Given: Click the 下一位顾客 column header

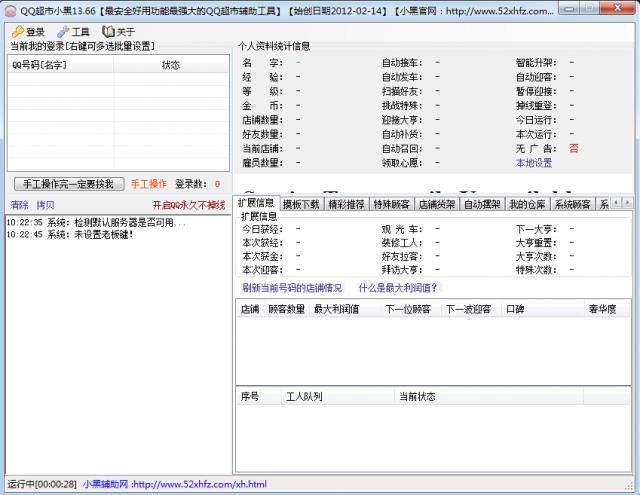Looking at the screenshot, I should click(x=411, y=309).
